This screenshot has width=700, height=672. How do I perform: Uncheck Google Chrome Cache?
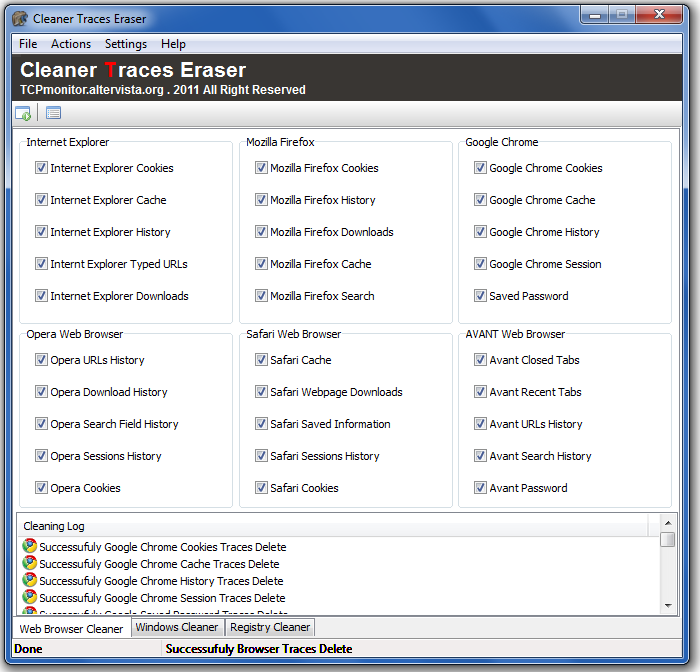point(480,200)
